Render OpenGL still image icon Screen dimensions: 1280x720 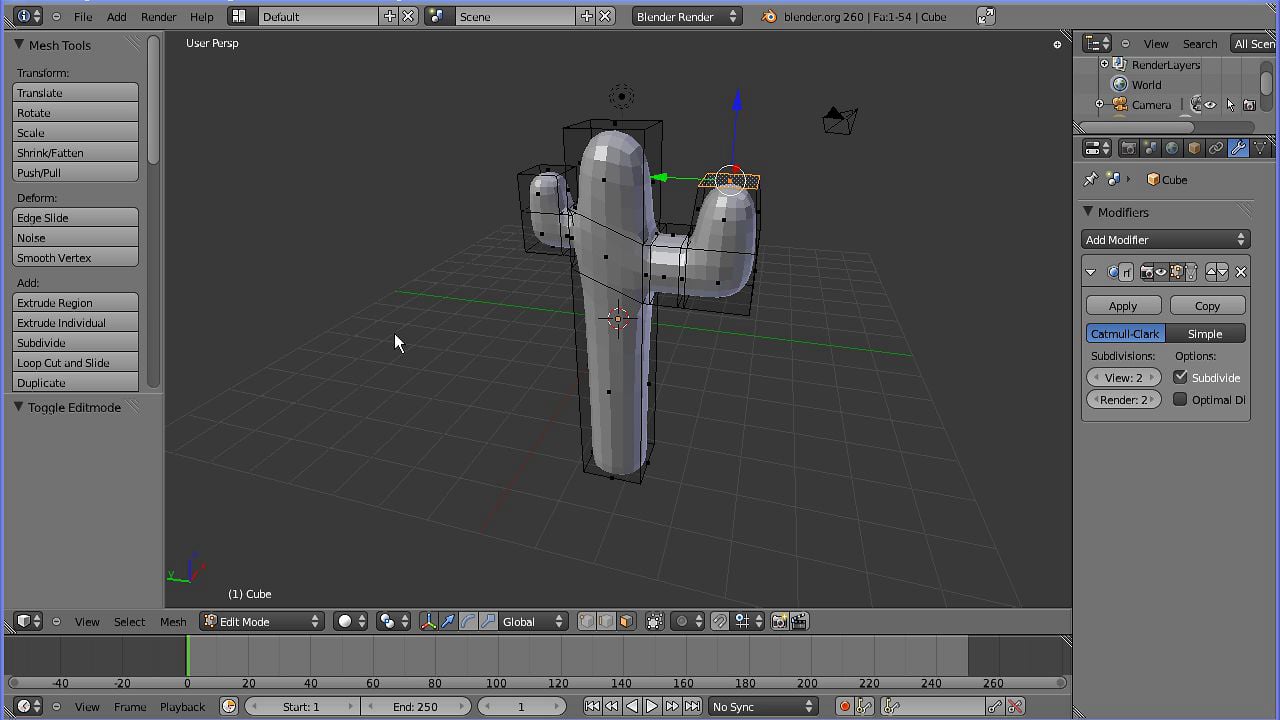click(x=779, y=622)
